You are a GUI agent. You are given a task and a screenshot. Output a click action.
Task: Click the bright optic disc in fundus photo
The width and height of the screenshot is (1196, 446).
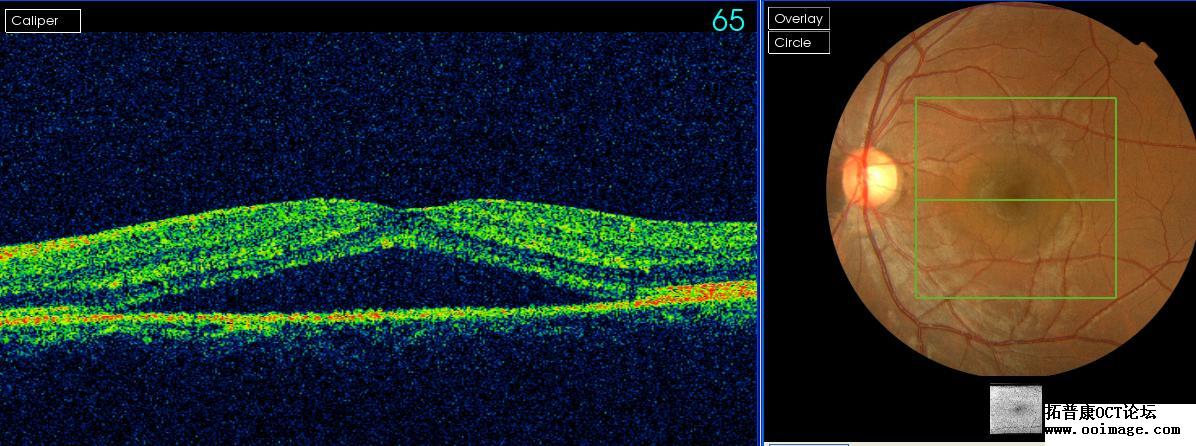[x=870, y=176]
